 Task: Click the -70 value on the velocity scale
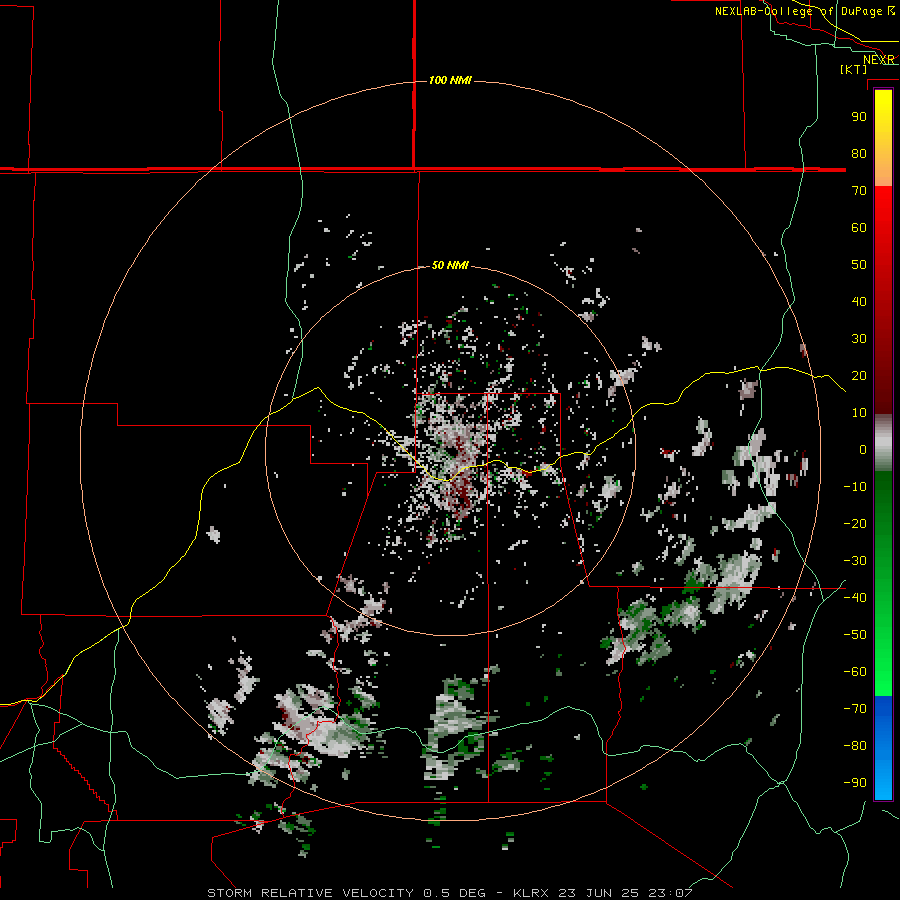coord(855,709)
